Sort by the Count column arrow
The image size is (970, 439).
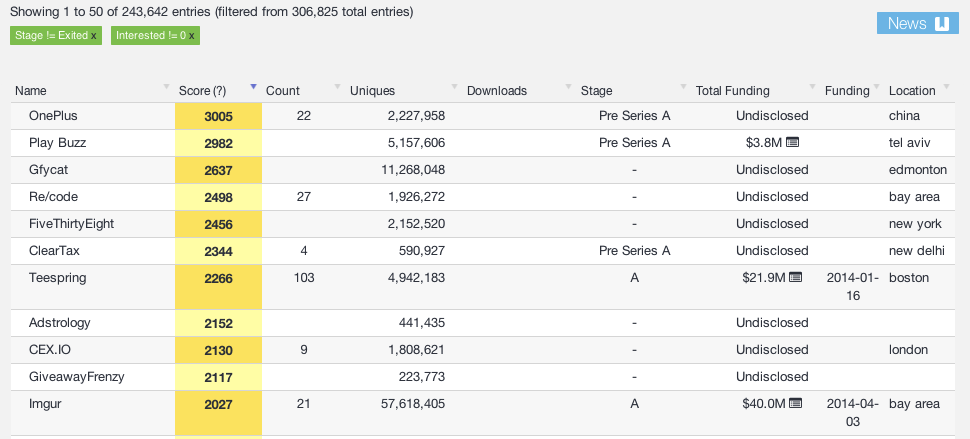337,87
